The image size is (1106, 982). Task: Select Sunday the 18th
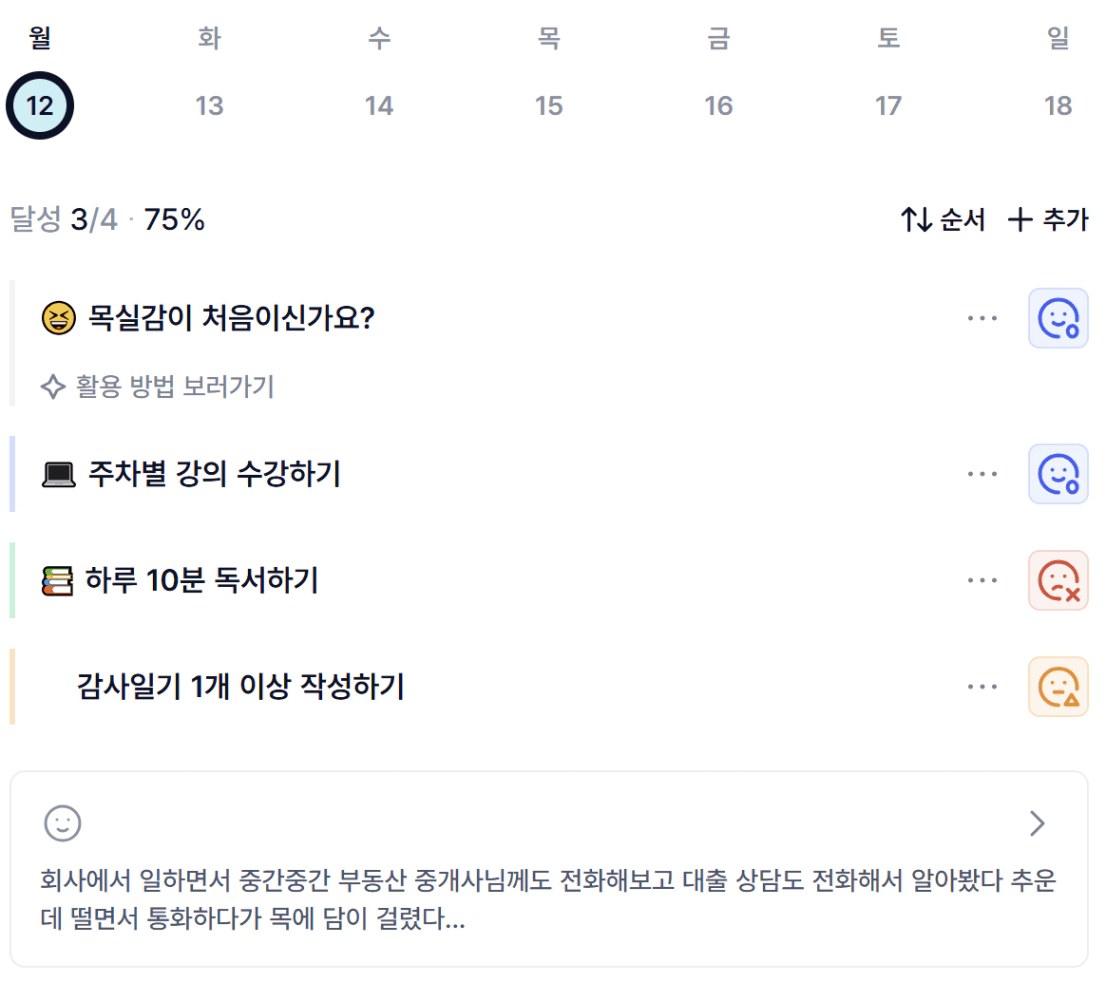tap(1058, 105)
